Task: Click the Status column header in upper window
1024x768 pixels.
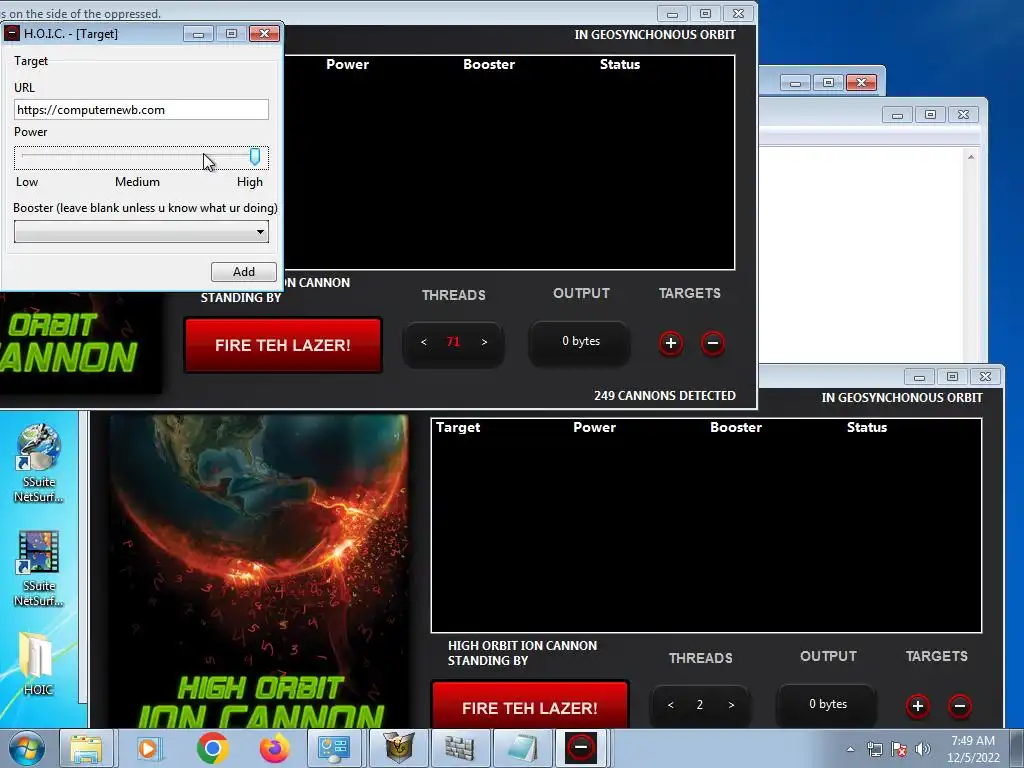Action: pyautogui.click(x=620, y=64)
